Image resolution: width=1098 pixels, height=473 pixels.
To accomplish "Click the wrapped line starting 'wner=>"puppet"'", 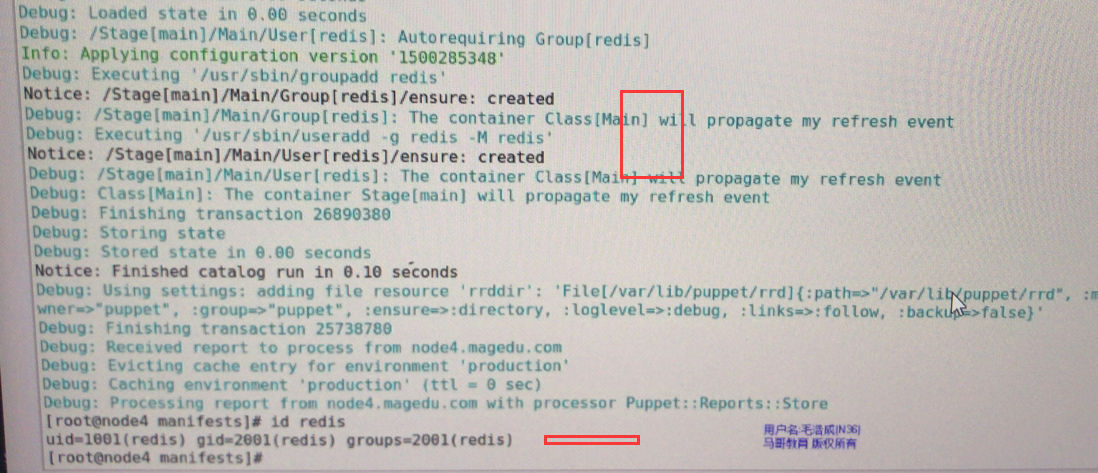I will click(541, 310).
